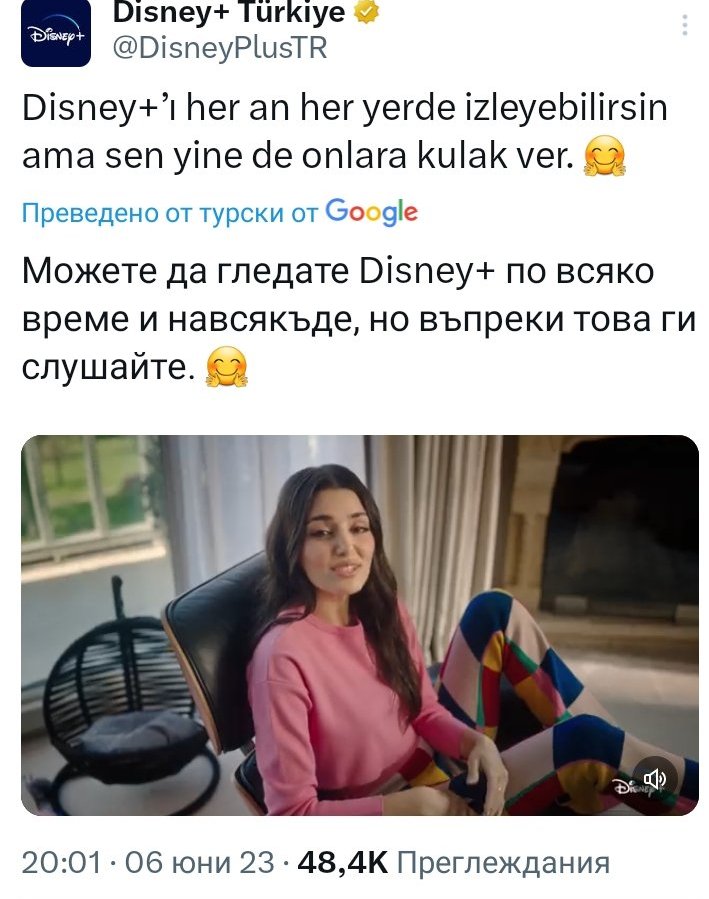Open the Disney+ Türkiye display name
The width and height of the screenshot is (709, 899).
[x=229, y=12]
